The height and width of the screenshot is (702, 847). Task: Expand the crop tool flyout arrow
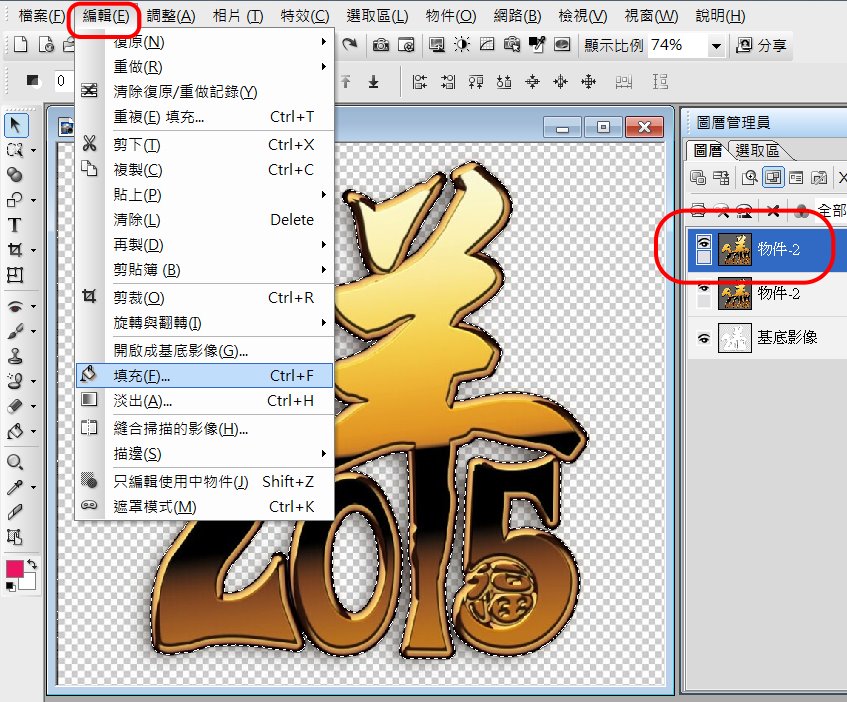point(33,251)
